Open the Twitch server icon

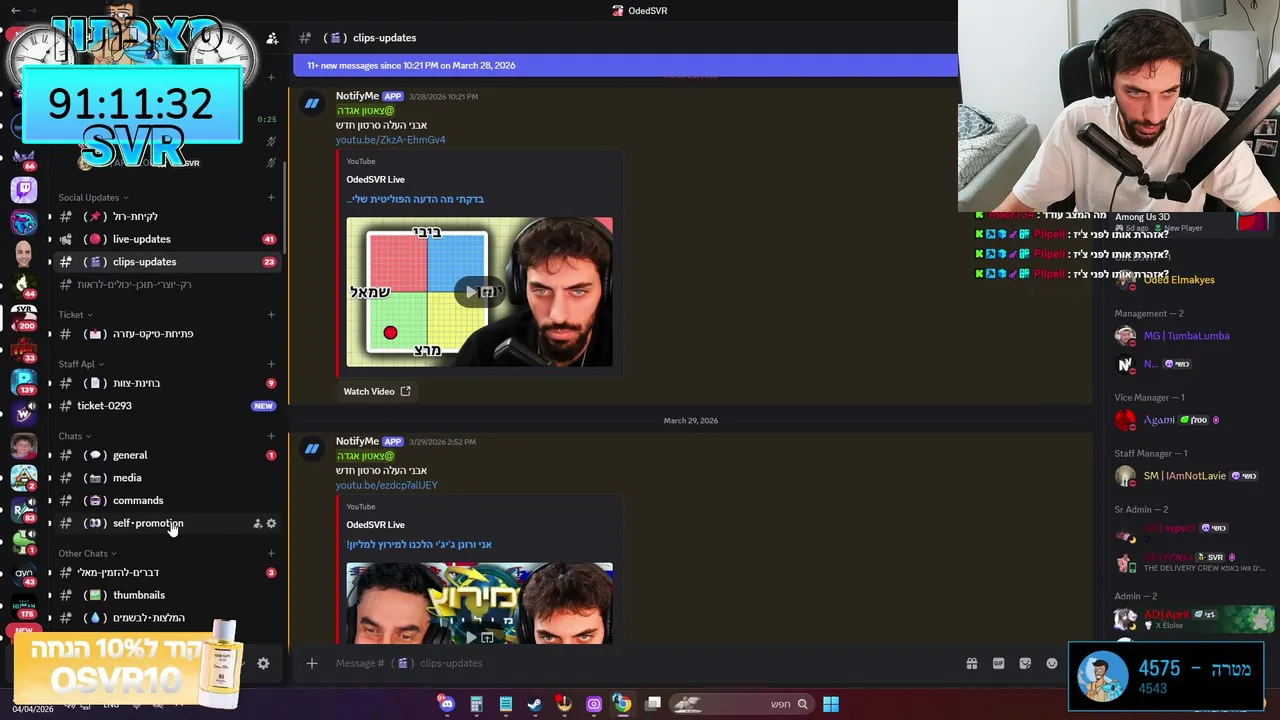click(24, 189)
